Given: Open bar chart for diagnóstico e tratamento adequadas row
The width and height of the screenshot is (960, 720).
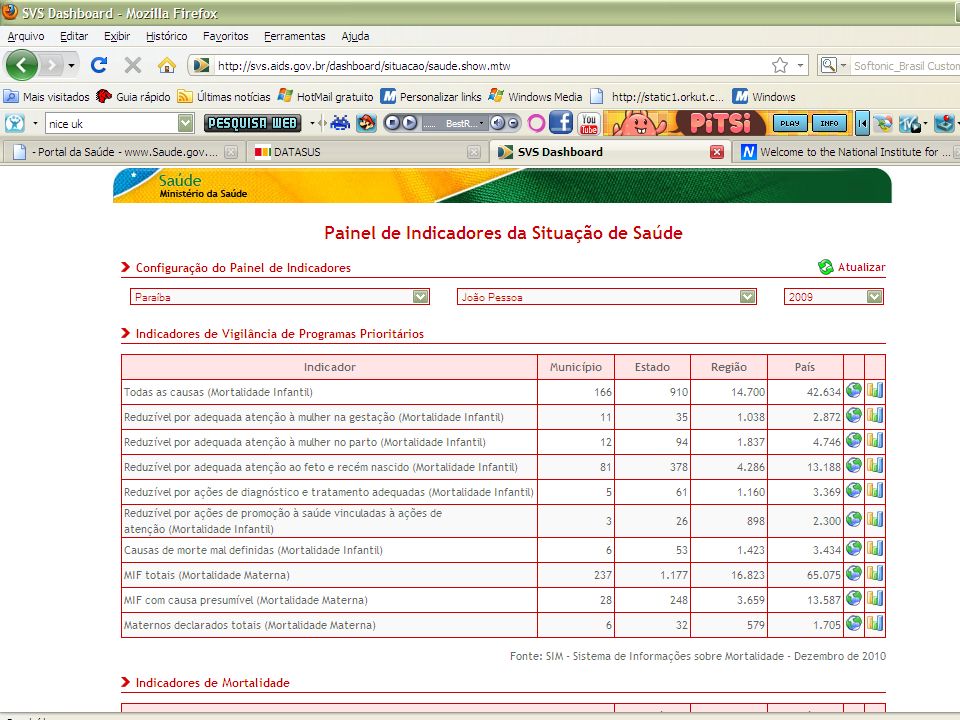Looking at the screenshot, I should point(875,490).
